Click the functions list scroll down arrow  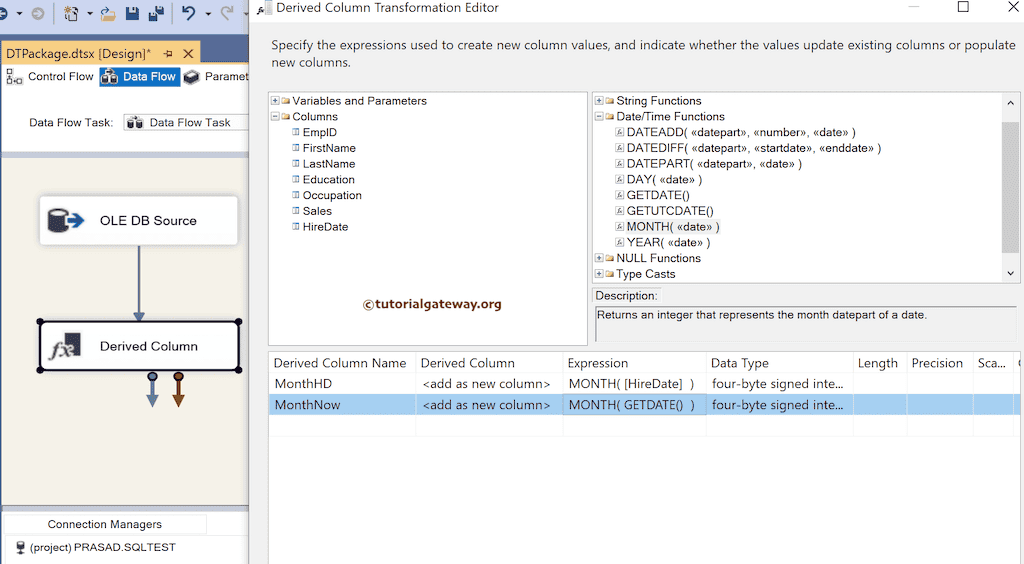click(x=1010, y=274)
